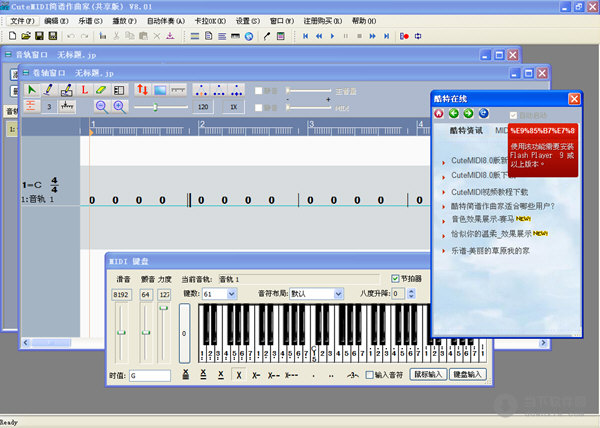
Task: Switch to 酷特资讯 tab
Action: pos(466,130)
